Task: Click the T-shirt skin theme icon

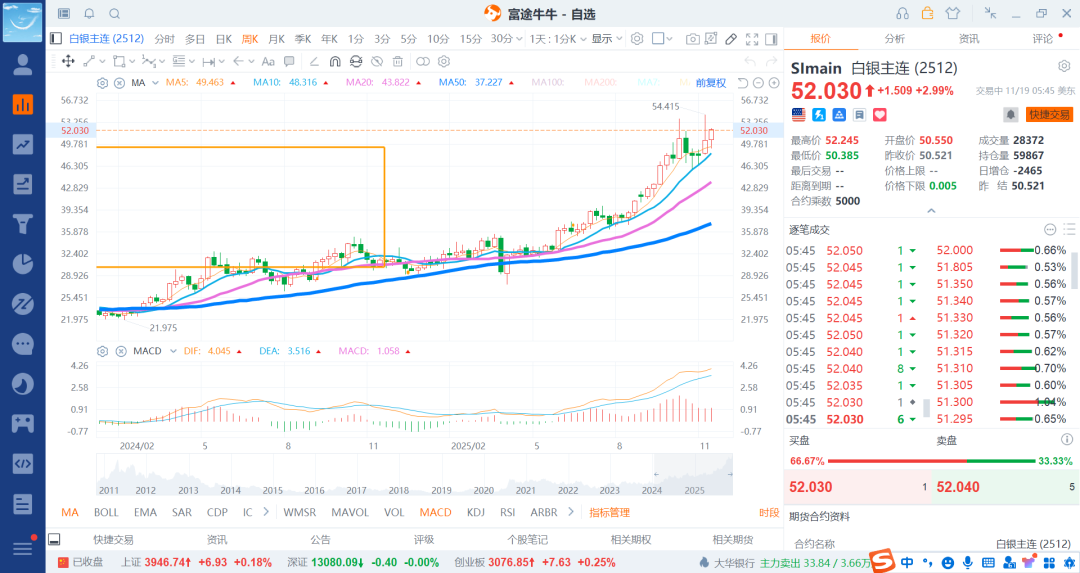Action: click(953, 14)
